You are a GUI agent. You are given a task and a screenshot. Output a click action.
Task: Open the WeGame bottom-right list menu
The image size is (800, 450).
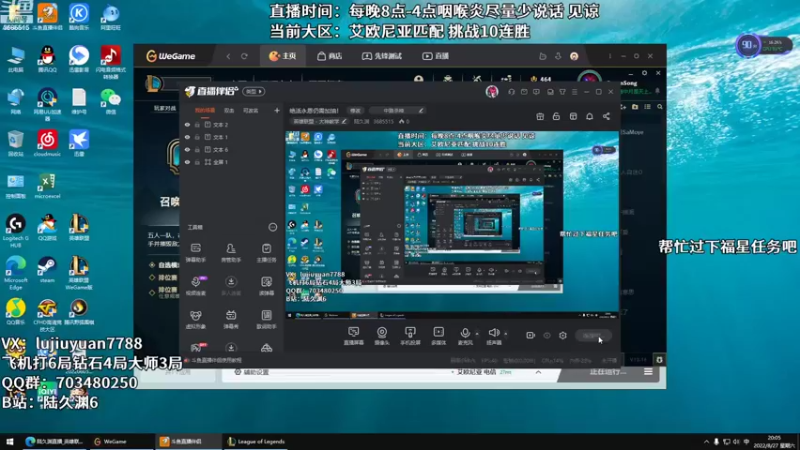click(x=648, y=372)
